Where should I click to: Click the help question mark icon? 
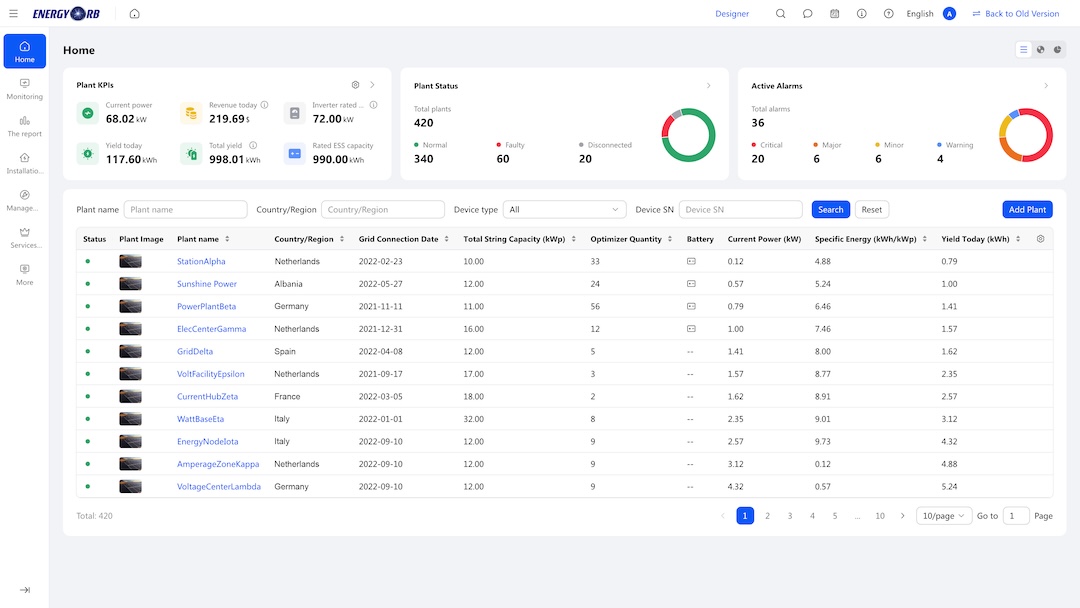(x=889, y=14)
